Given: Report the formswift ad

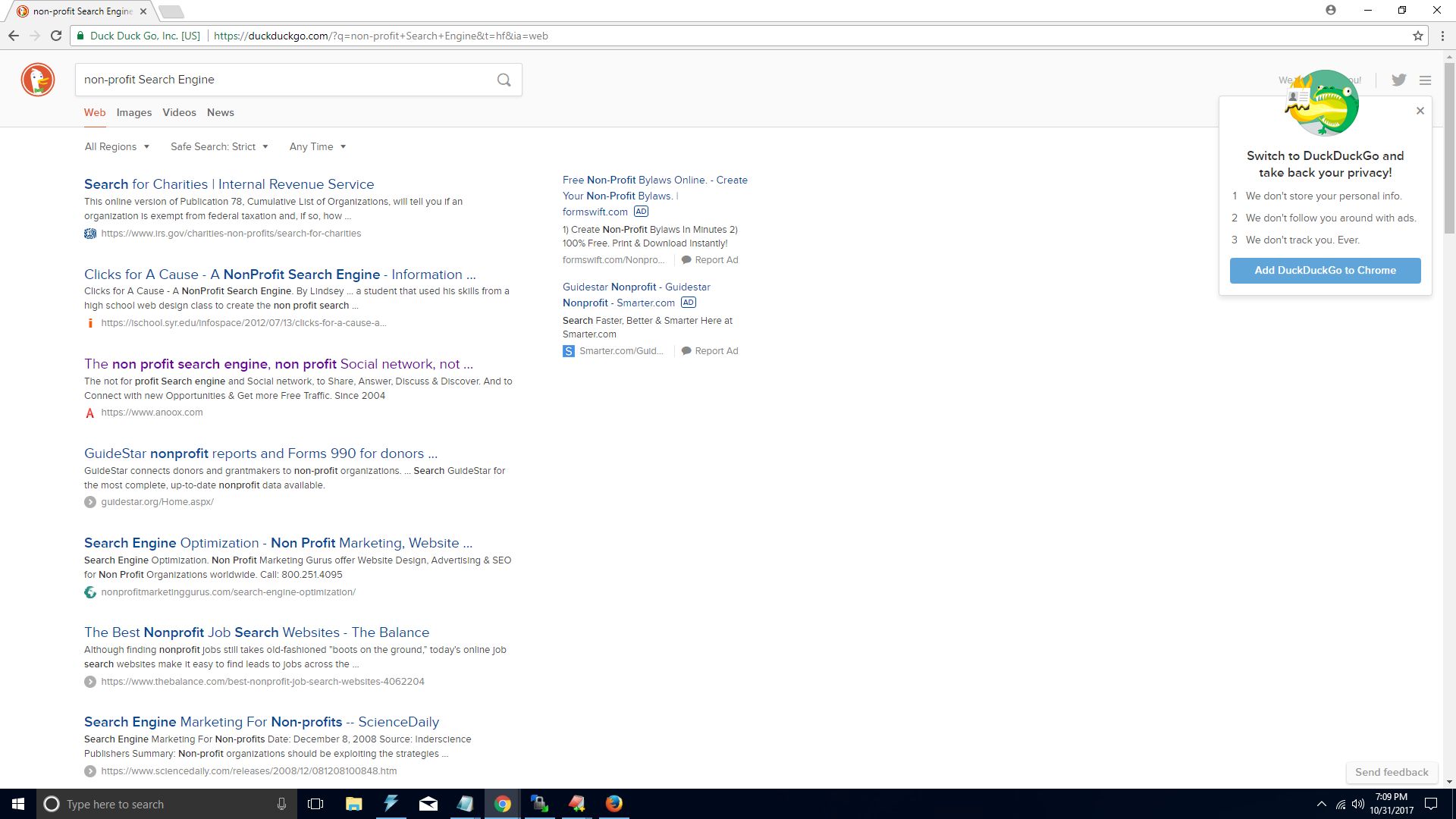Looking at the screenshot, I should (x=710, y=260).
